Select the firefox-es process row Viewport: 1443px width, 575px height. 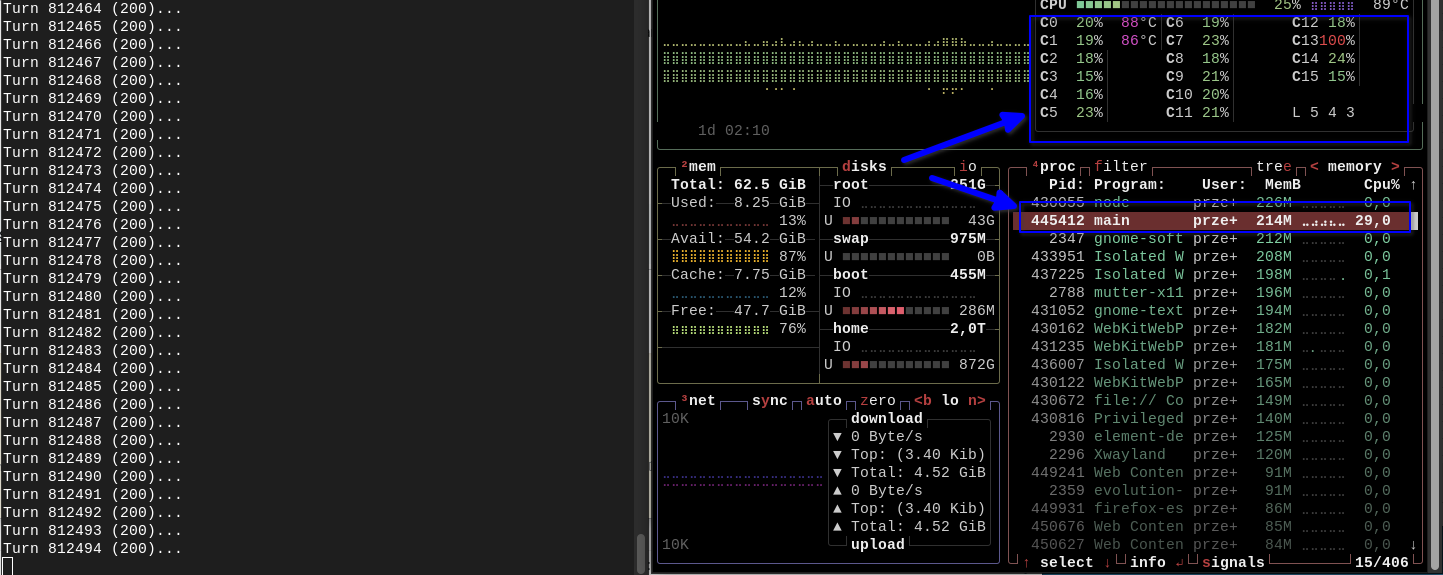pos(1138,509)
